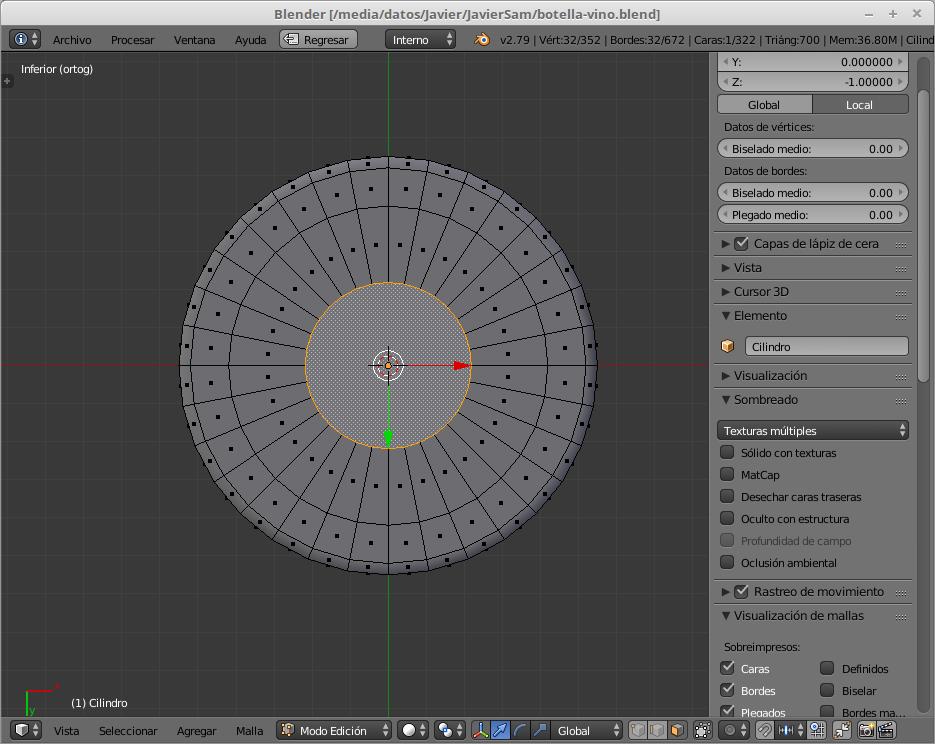Image resolution: width=935 pixels, height=744 pixels.
Task: Click the Cilindro object cube icon
Action: [x=727, y=346]
